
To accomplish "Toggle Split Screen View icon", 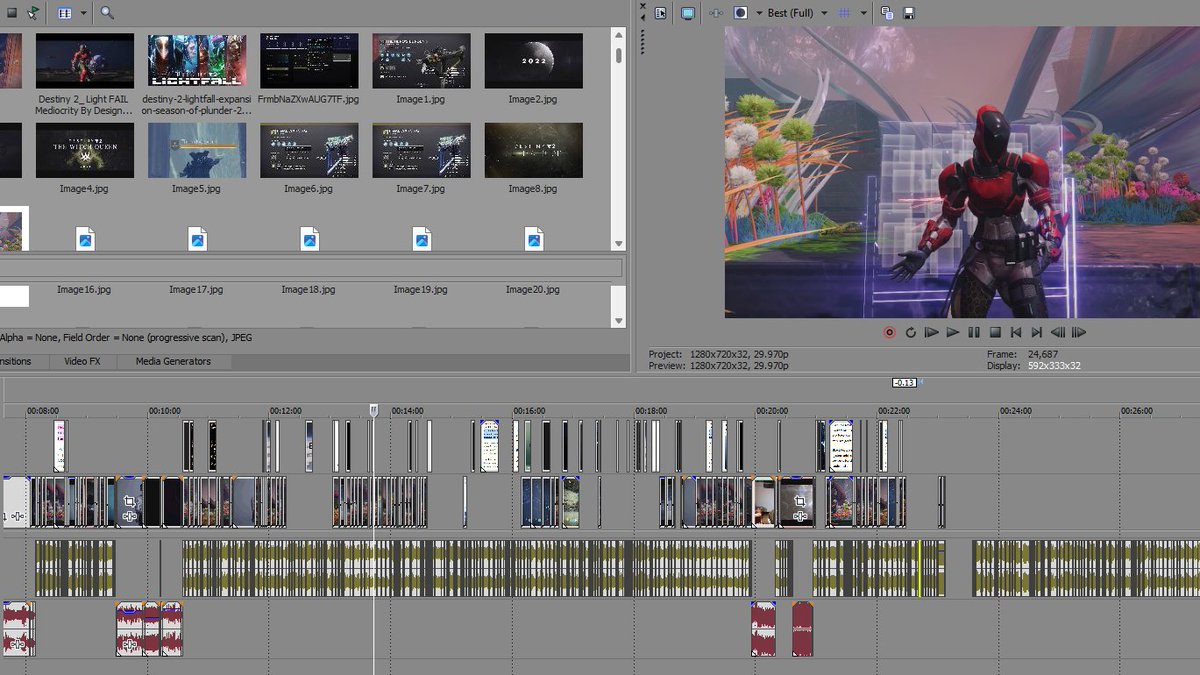I will point(741,13).
